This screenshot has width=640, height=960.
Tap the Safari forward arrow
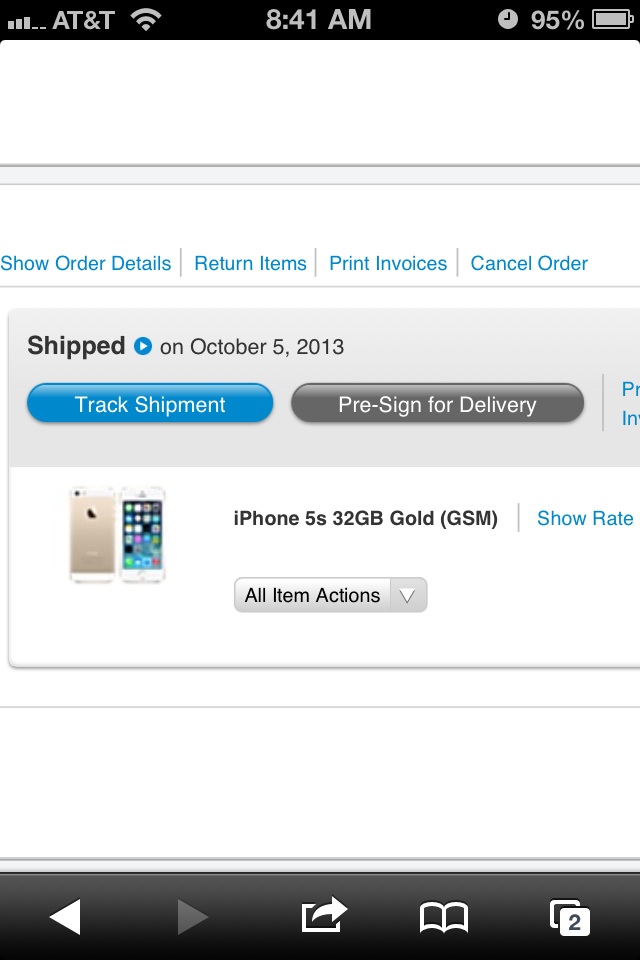(193, 917)
